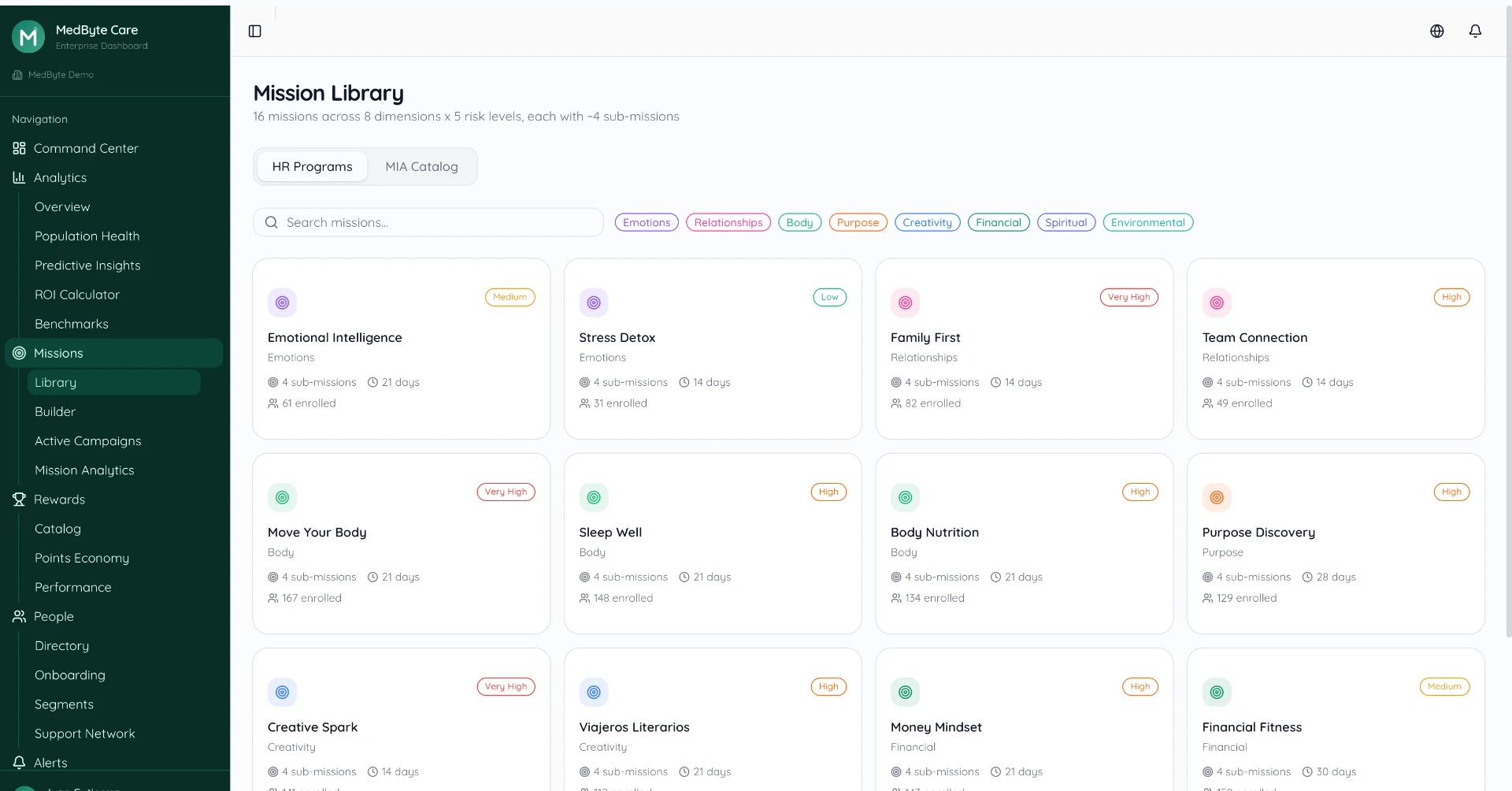1512x791 pixels.
Task: Collapse the Rewards section in sidebar
Action: (114, 499)
